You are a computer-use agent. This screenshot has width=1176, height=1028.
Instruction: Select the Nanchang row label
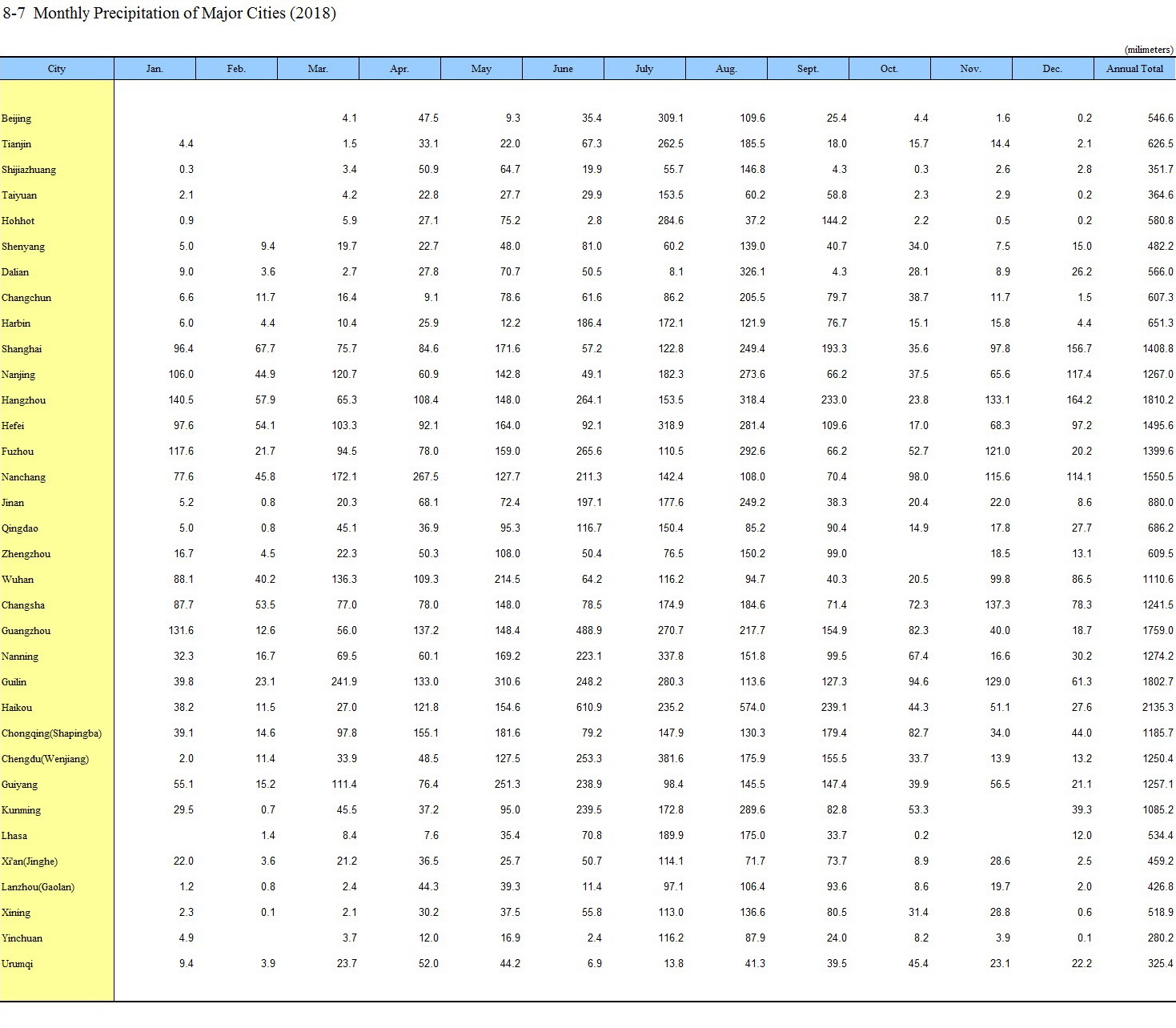23,477
